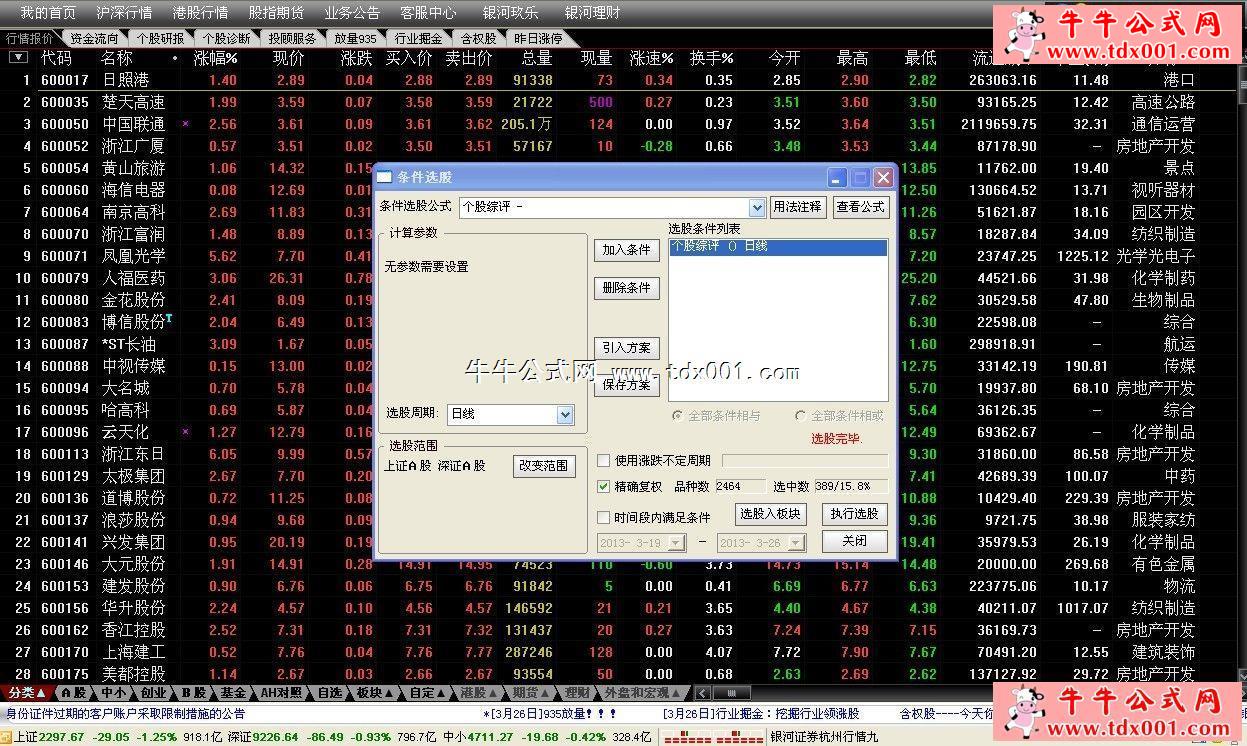Toggle the 精确复权 checkbox
This screenshot has width=1247, height=746.
[604, 487]
